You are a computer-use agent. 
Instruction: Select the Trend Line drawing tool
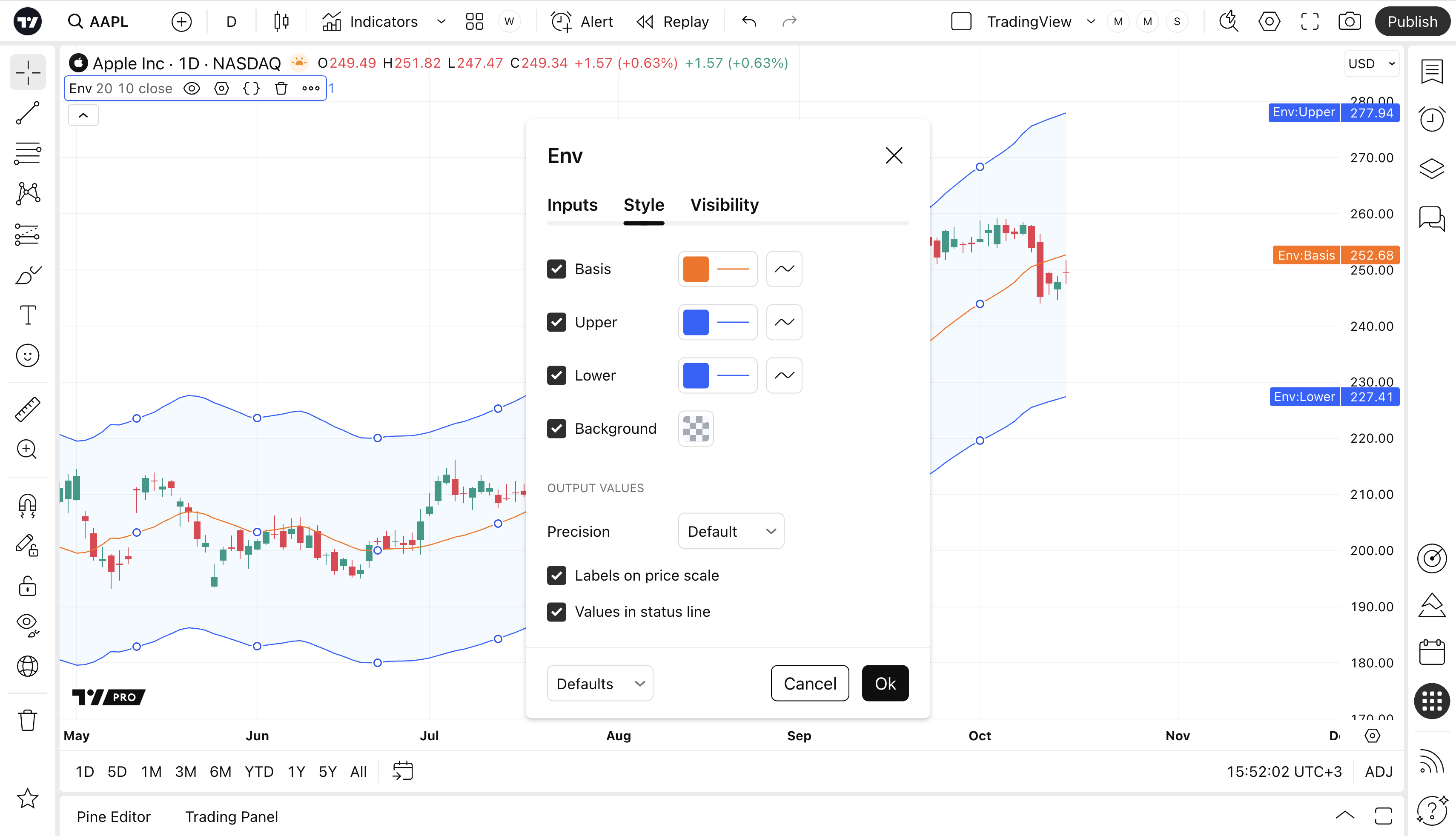point(28,113)
